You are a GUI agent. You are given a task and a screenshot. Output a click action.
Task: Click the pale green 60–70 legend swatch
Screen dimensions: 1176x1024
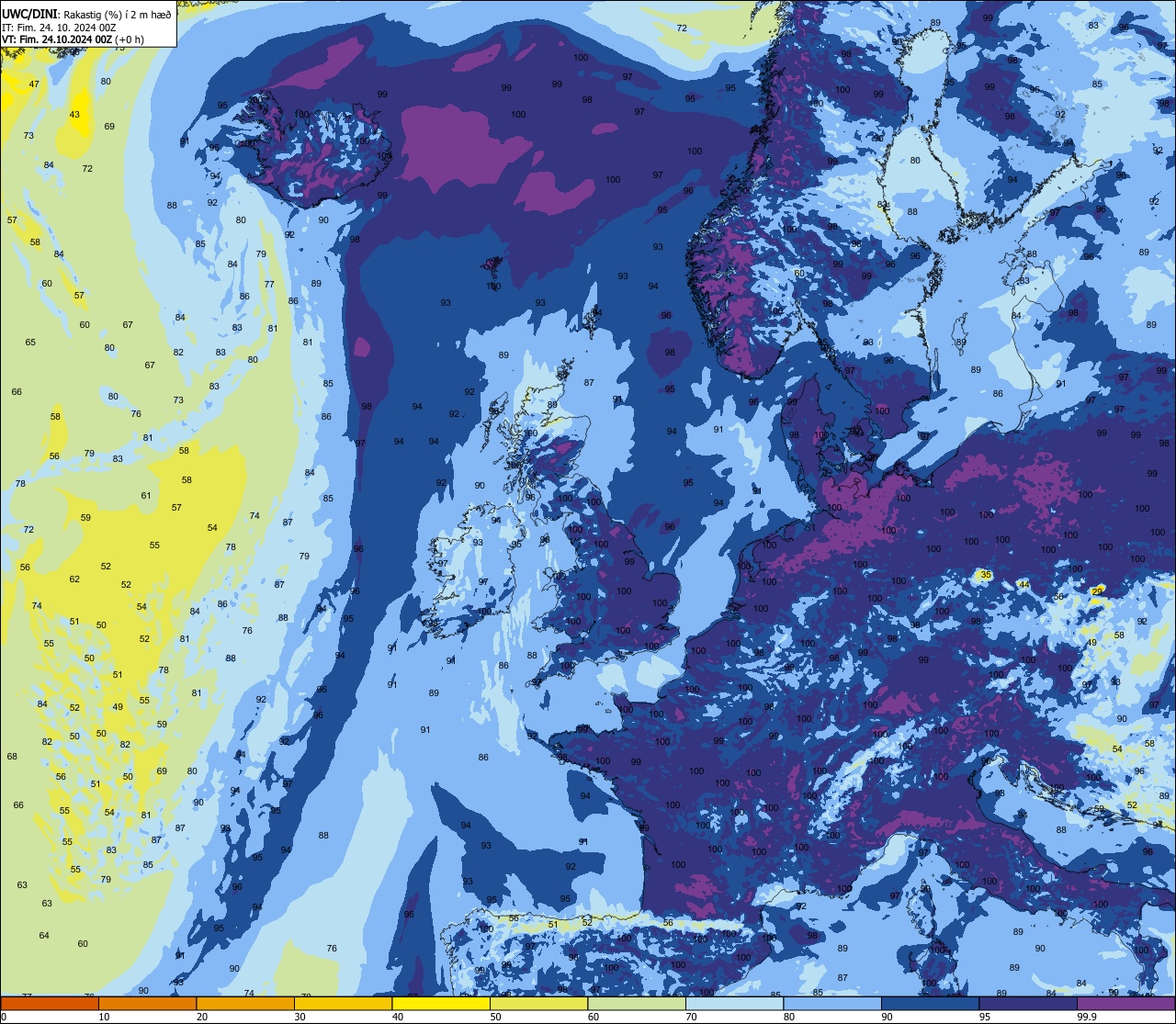point(637,1004)
